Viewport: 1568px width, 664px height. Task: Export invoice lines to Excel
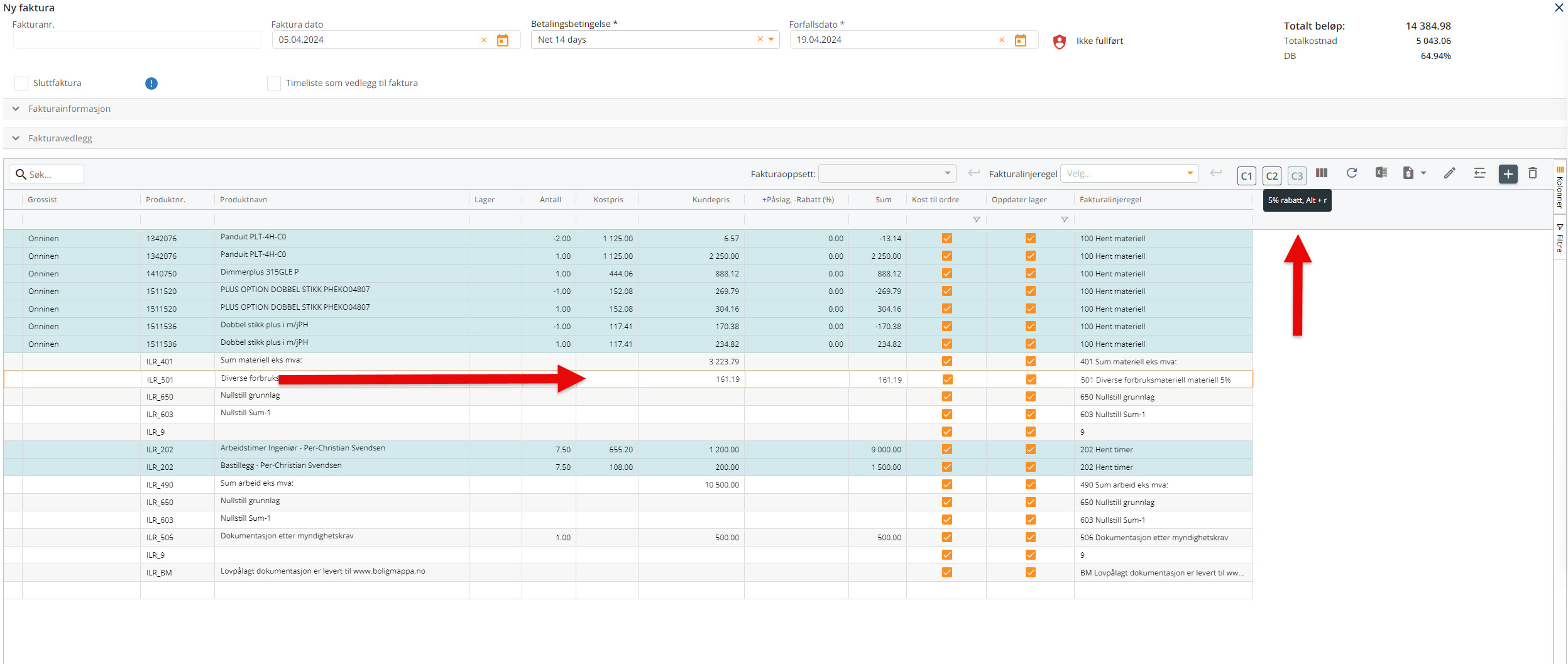click(x=1381, y=173)
